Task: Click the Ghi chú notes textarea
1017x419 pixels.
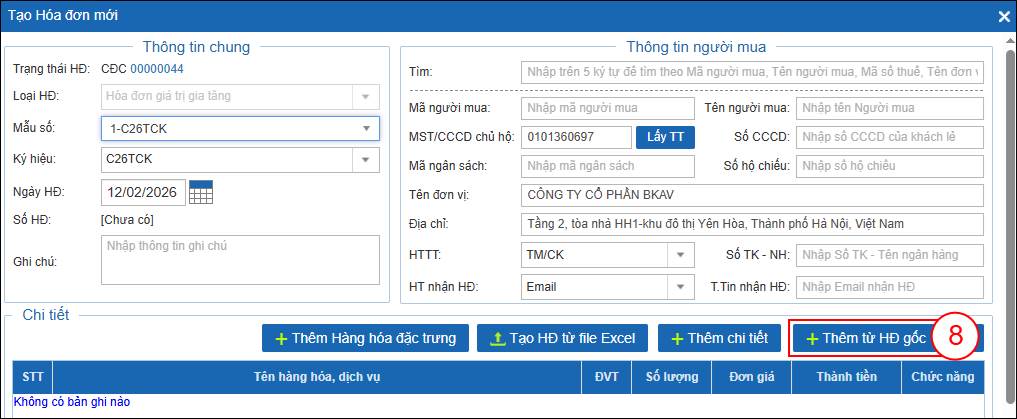Action: pos(240,260)
